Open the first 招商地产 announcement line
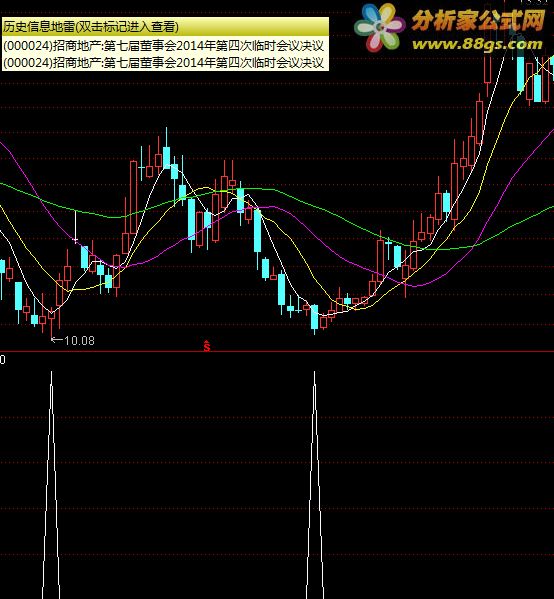Screen dimensions: 554x599 (x=164, y=46)
